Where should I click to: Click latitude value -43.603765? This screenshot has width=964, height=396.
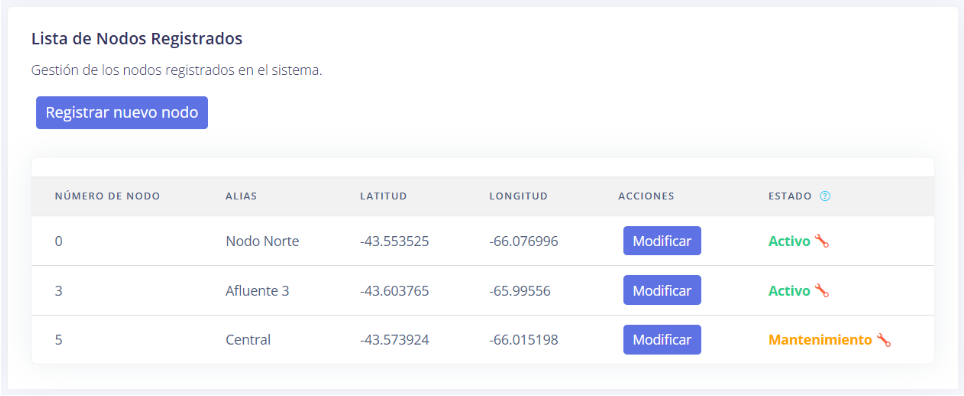[394, 290]
